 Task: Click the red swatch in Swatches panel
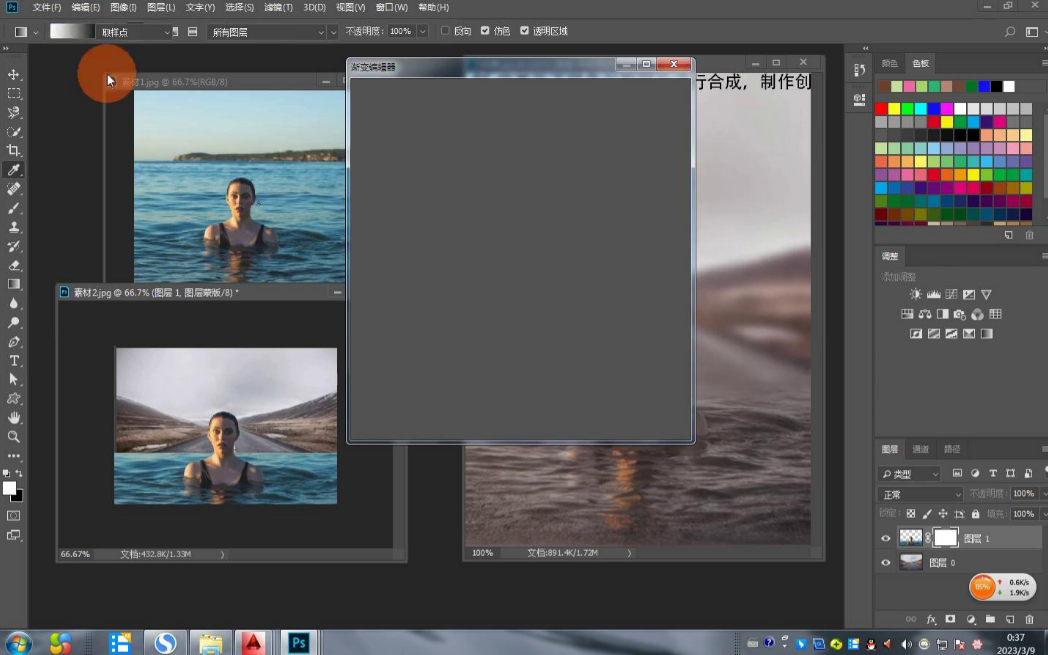(x=881, y=109)
